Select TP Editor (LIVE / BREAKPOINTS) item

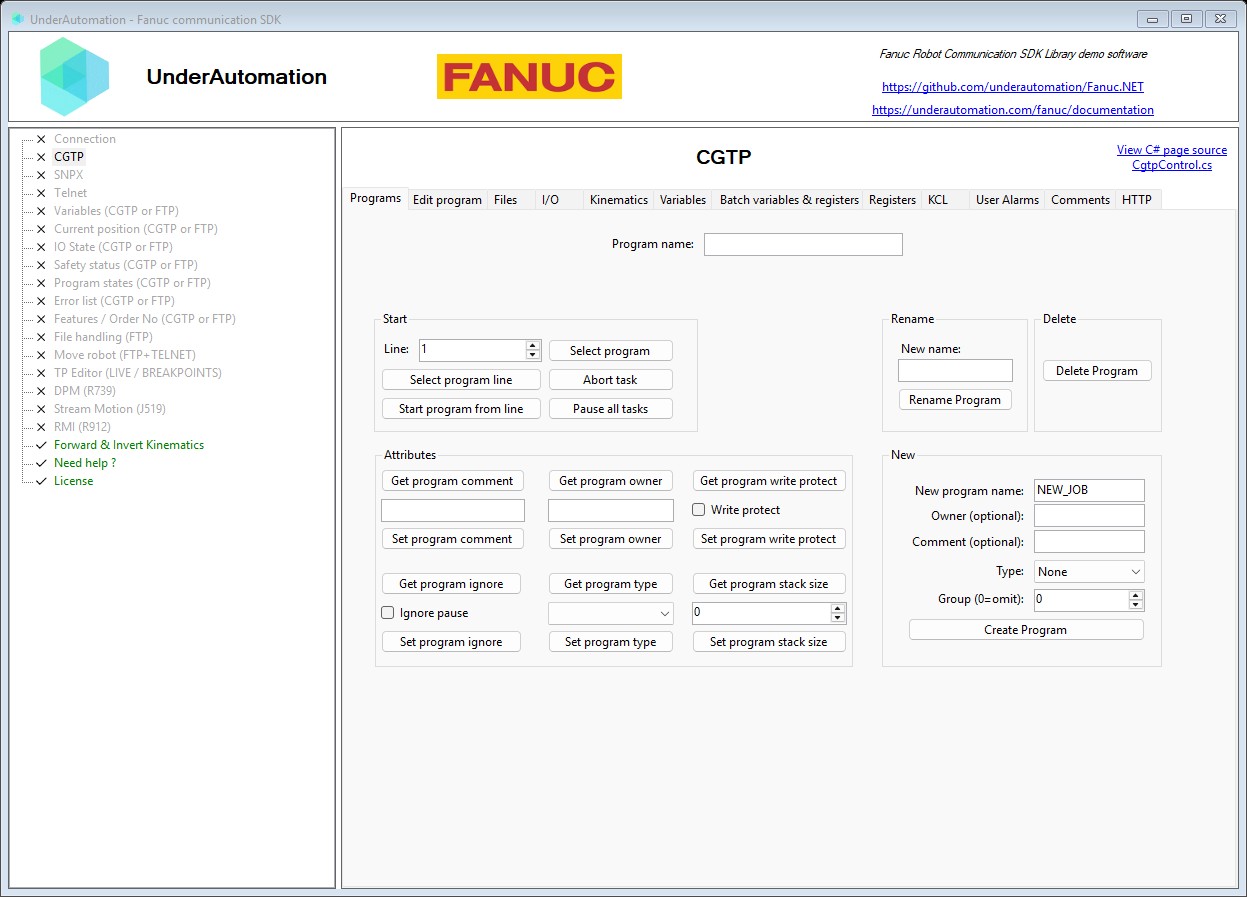point(138,373)
